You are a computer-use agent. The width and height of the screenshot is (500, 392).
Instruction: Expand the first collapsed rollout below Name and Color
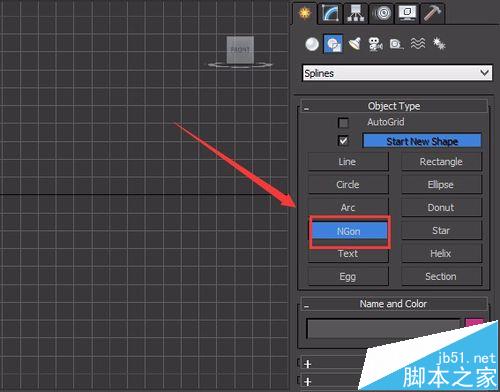click(308, 364)
